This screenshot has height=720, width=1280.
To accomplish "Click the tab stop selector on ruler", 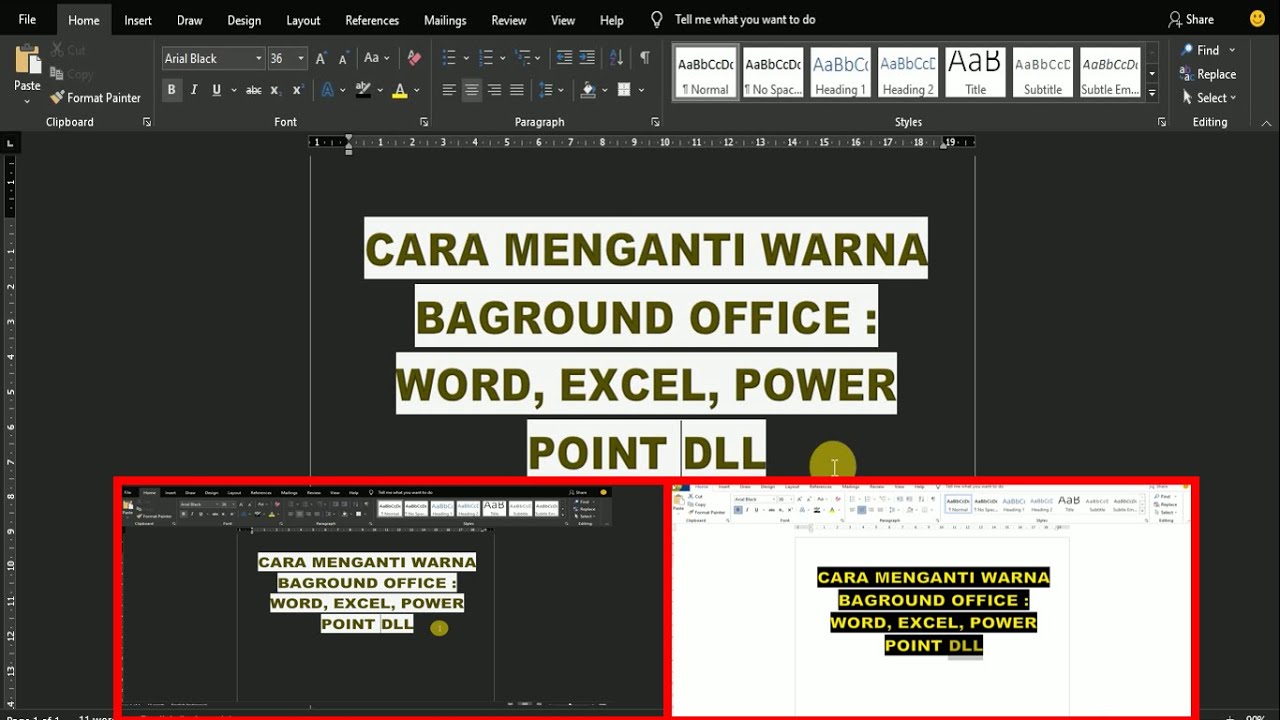I will [10, 143].
